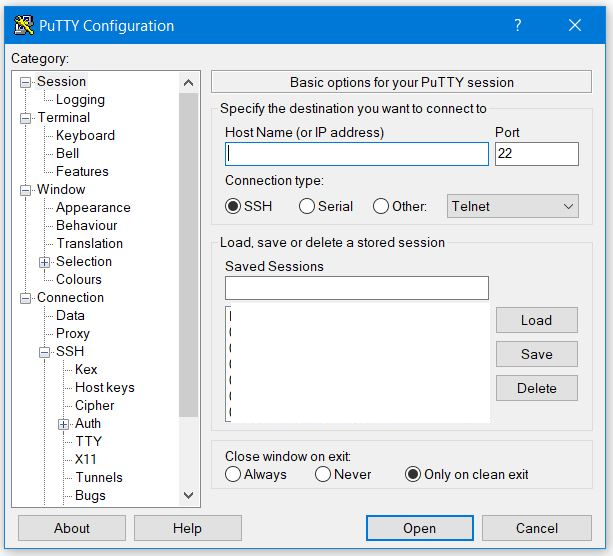Open the Tunnels category

pyautogui.click(x=99, y=477)
